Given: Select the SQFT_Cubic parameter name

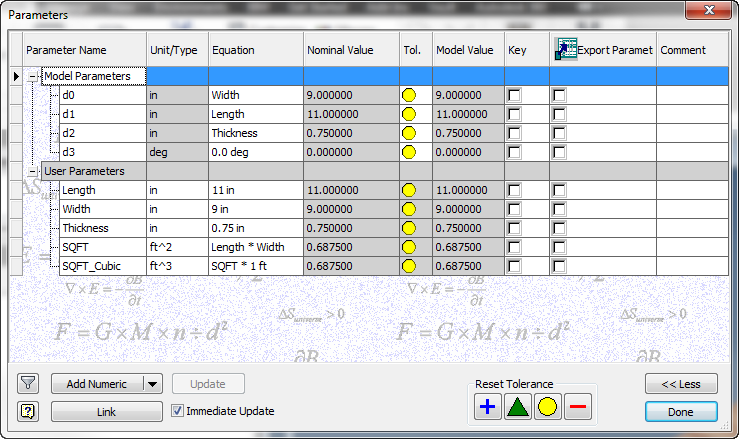Looking at the screenshot, I should click(103, 266).
